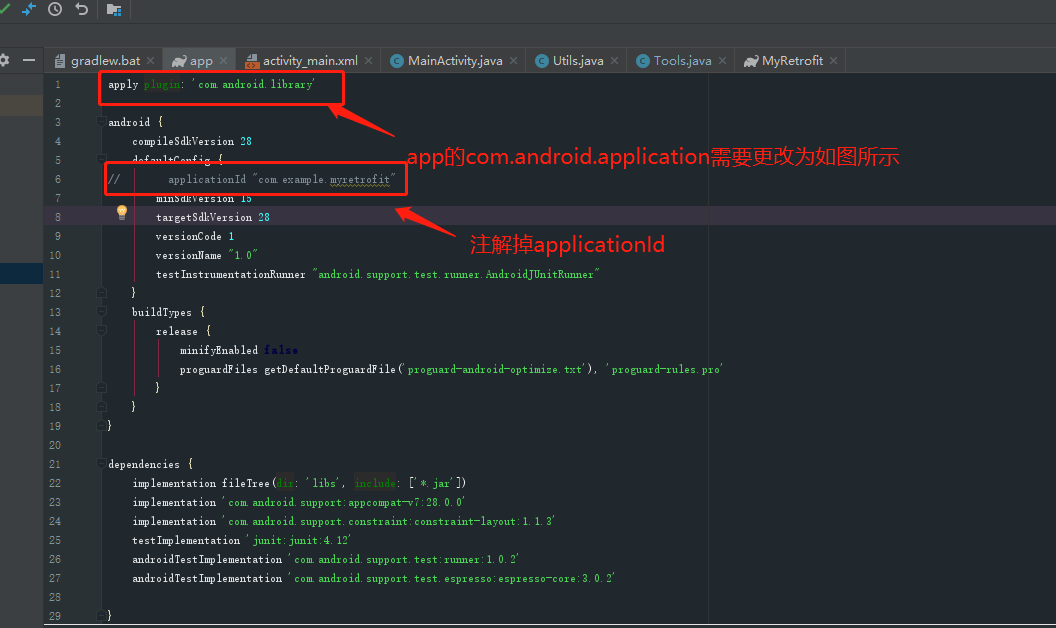Click fold end marker on line 12
This screenshot has width=1056, height=628.
[x=101, y=292]
